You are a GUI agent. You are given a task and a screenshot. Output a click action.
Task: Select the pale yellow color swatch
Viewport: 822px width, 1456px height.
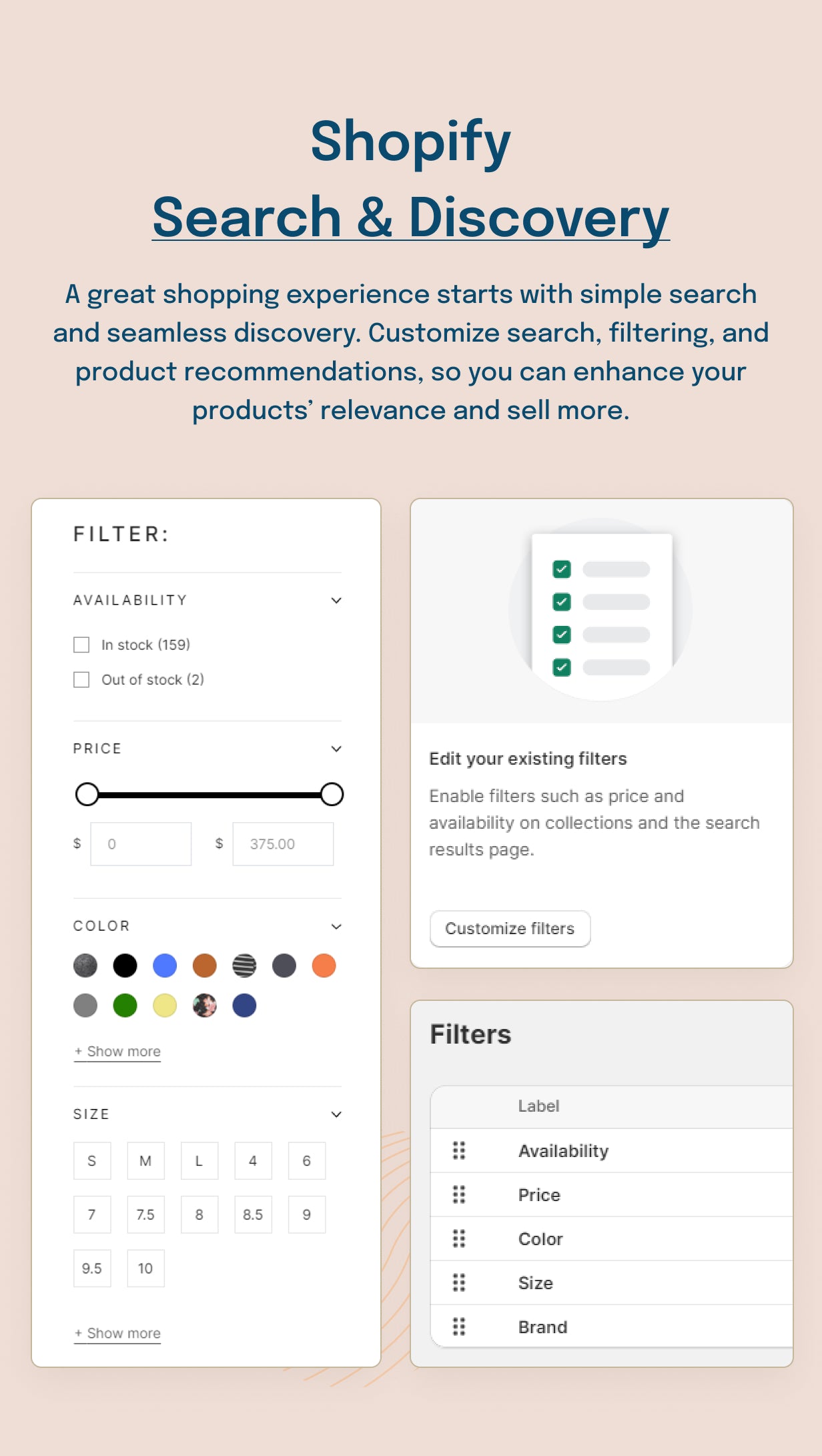point(165,1006)
